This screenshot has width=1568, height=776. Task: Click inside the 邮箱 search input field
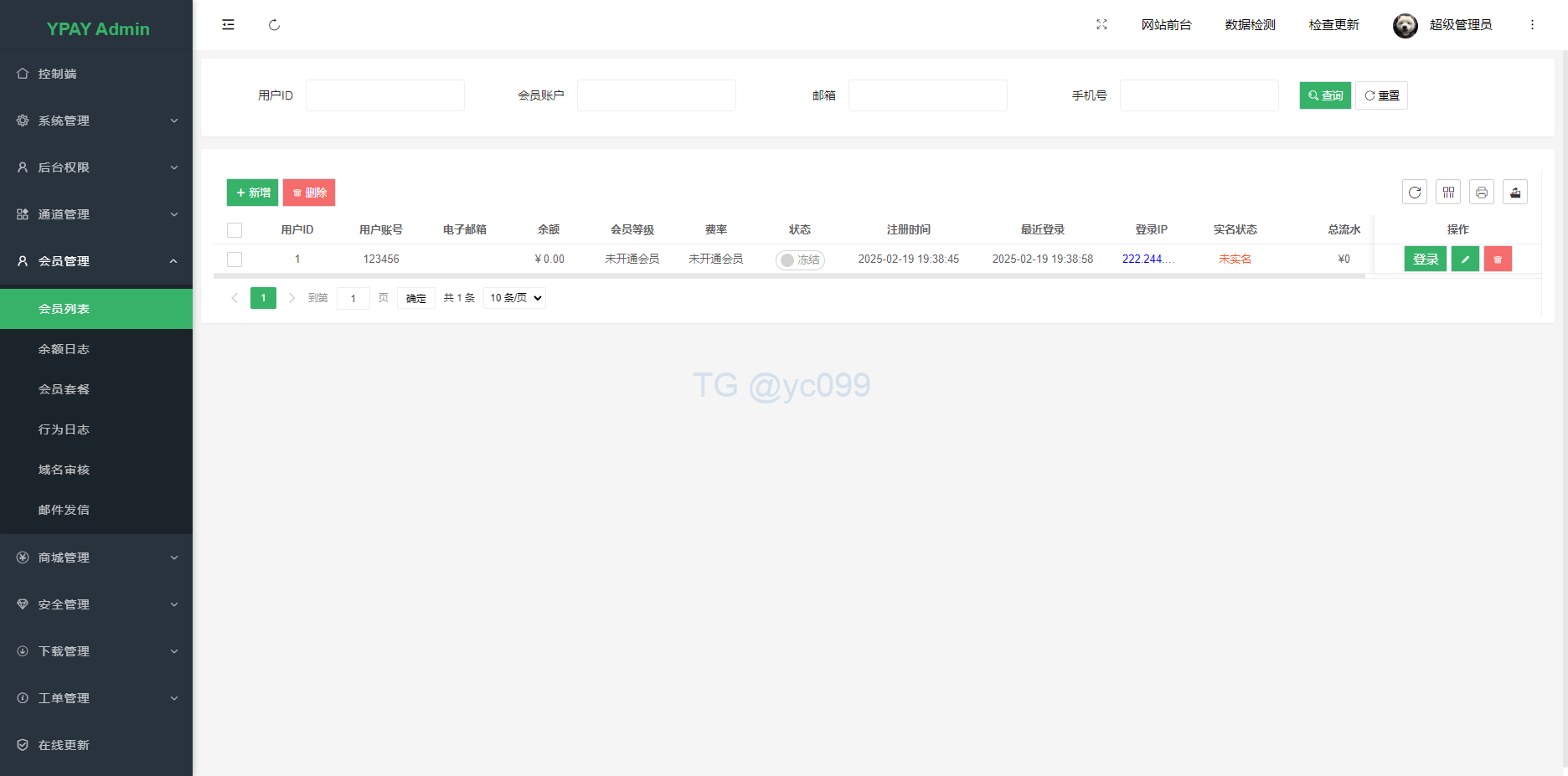coord(927,95)
